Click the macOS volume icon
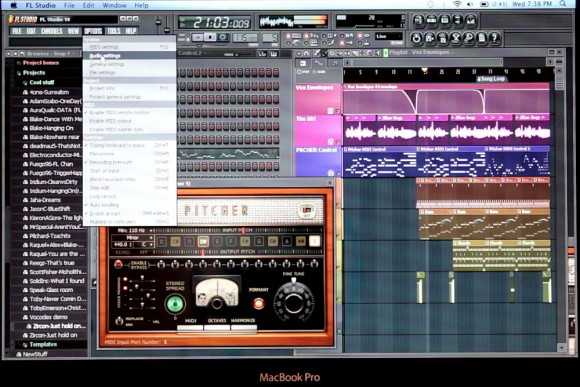 (x=470, y=4)
